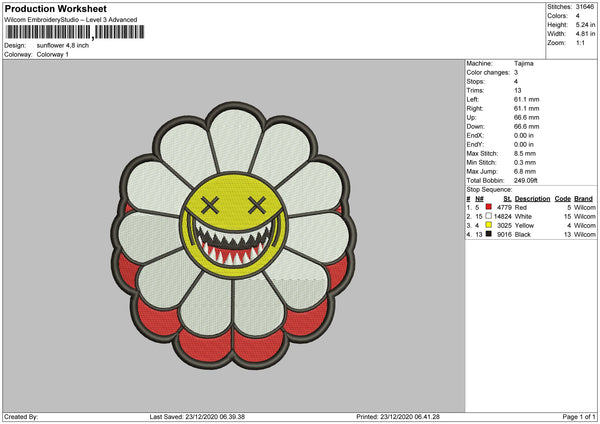
Task: Click the sunflower embroidery design preview
Action: 234,235
